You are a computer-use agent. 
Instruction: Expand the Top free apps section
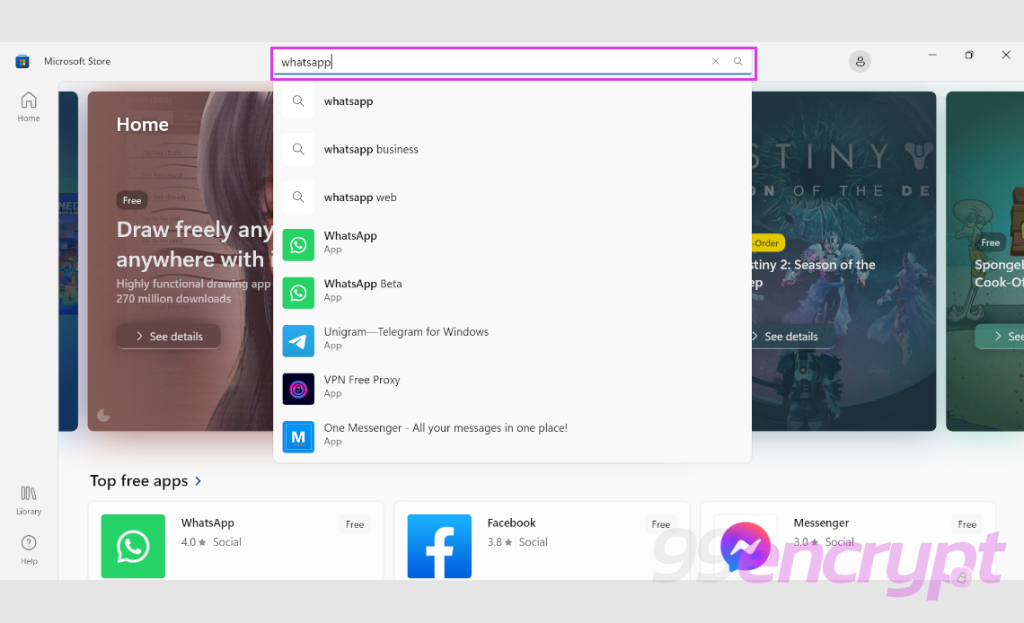[146, 481]
